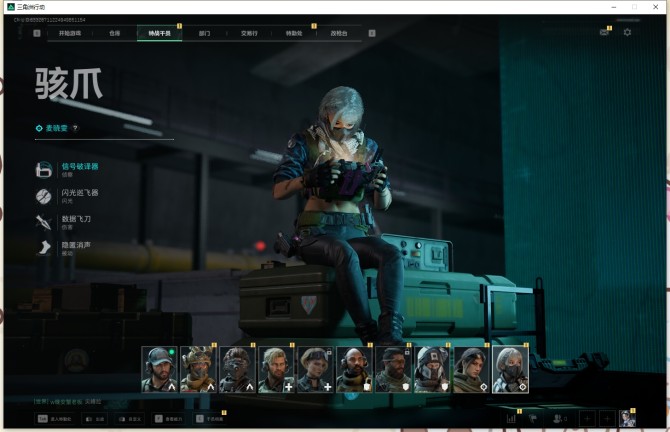Click the help question mark beside 麦晓雯
The width and height of the screenshot is (670, 432).
click(75, 128)
